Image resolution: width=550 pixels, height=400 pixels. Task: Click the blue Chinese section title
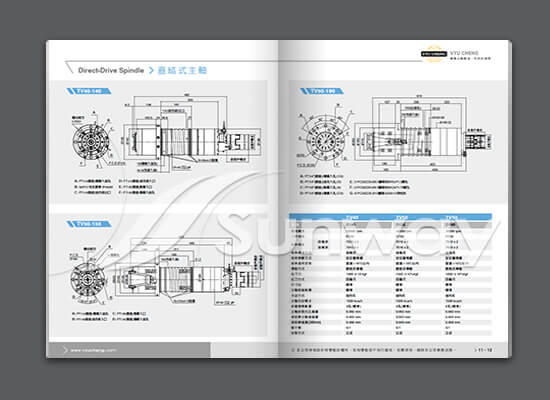182,70
